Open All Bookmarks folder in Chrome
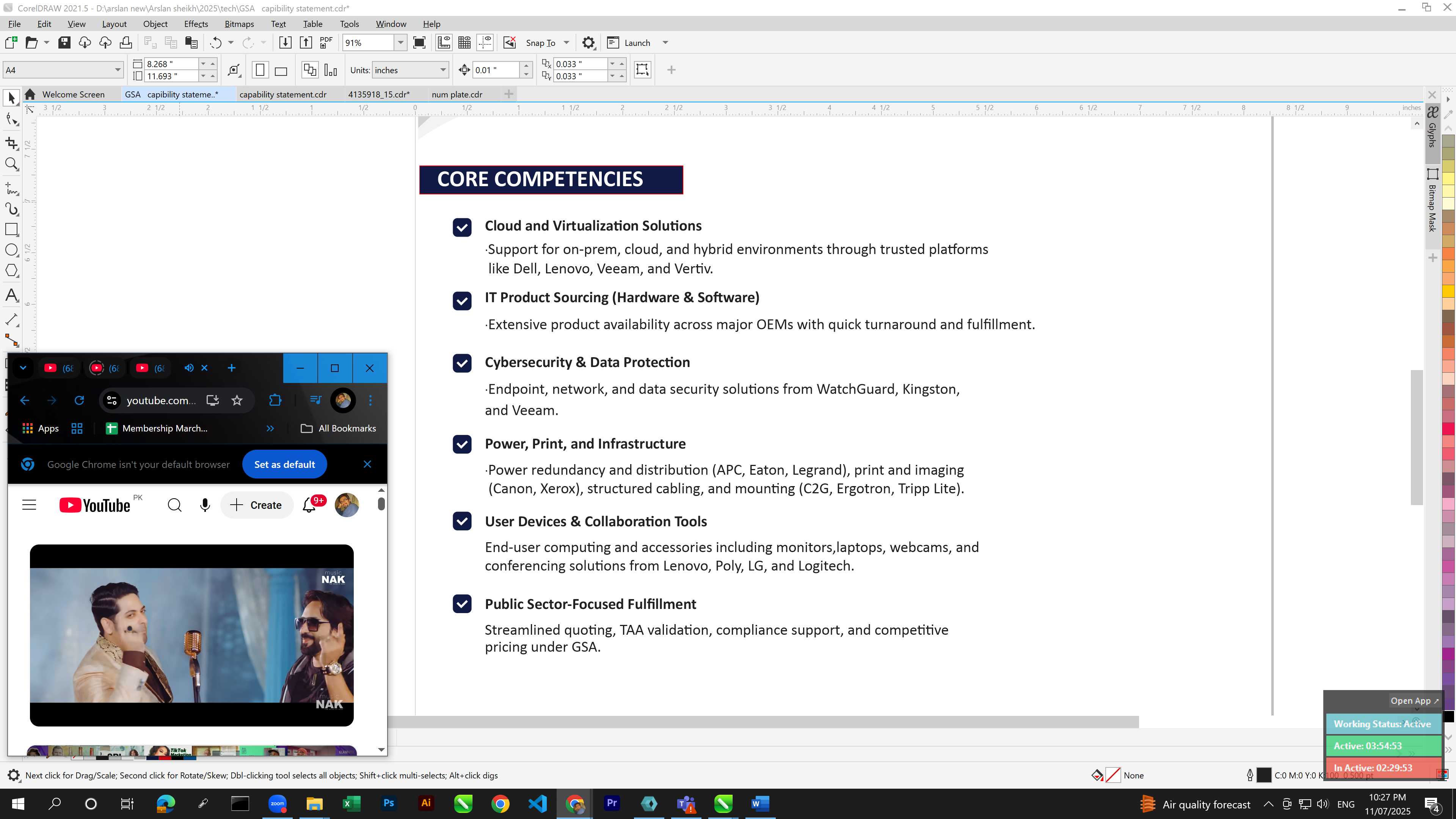Image resolution: width=1456 pixels, height=819 pixels. pyautogui.click(x=338, y=428)
